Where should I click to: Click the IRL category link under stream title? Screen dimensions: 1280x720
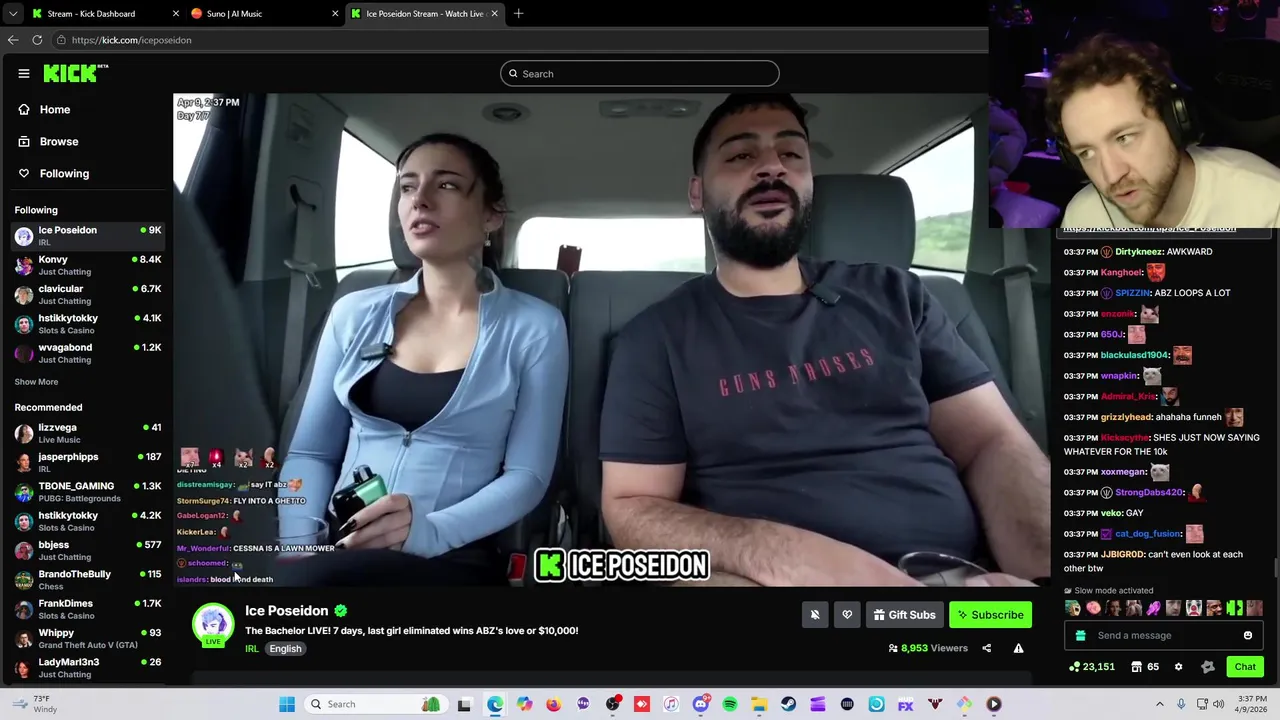pyautogui.click(x=252, y=649)
